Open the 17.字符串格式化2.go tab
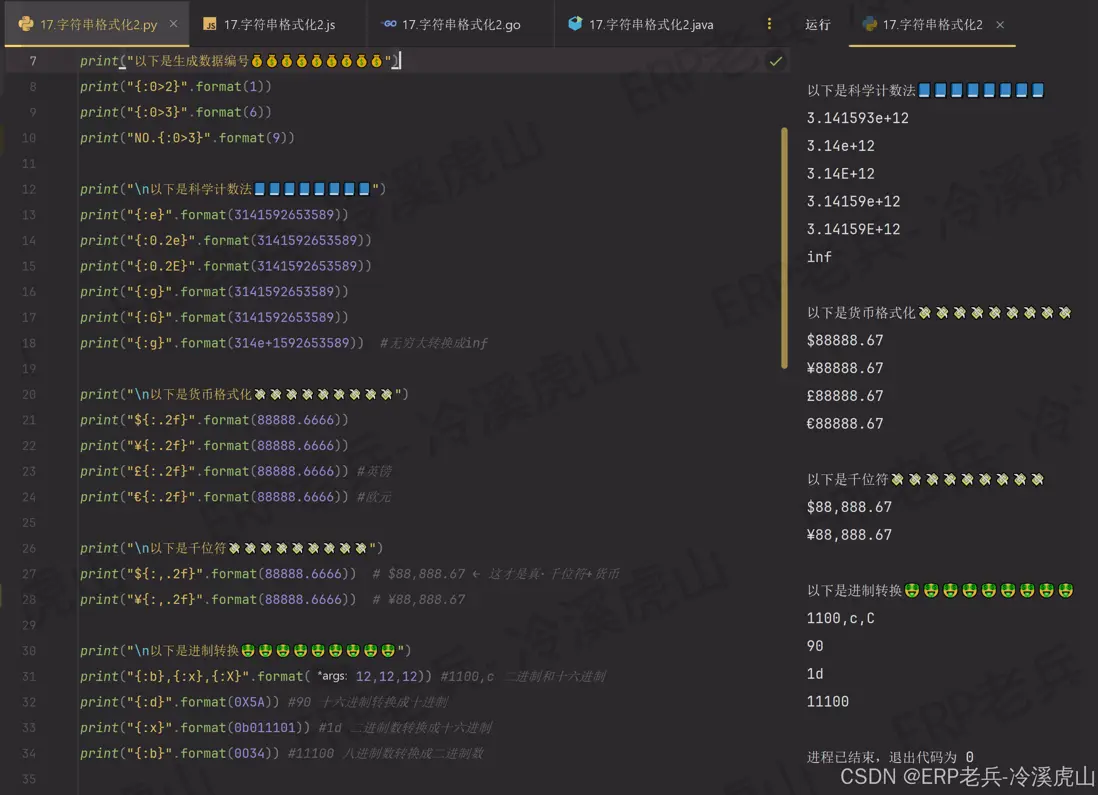The image size is (1098, 795). click(460, 25)
